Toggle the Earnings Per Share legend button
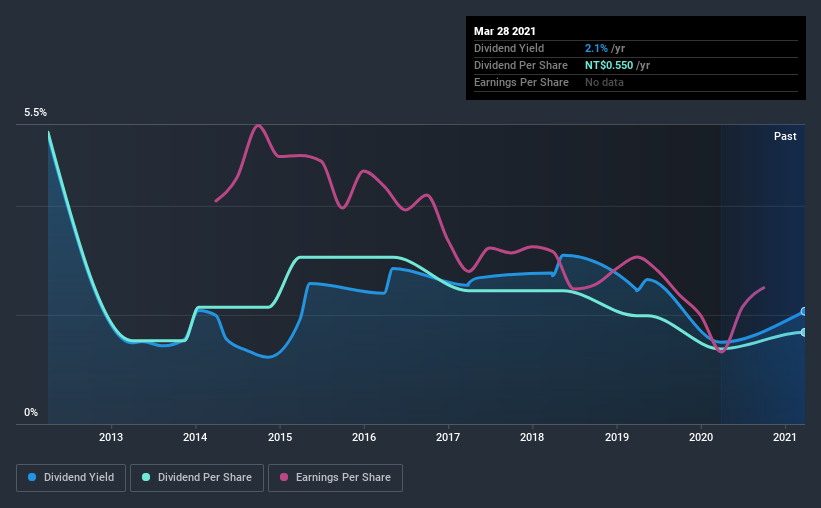821x508 pixels. tap(335, 478)
